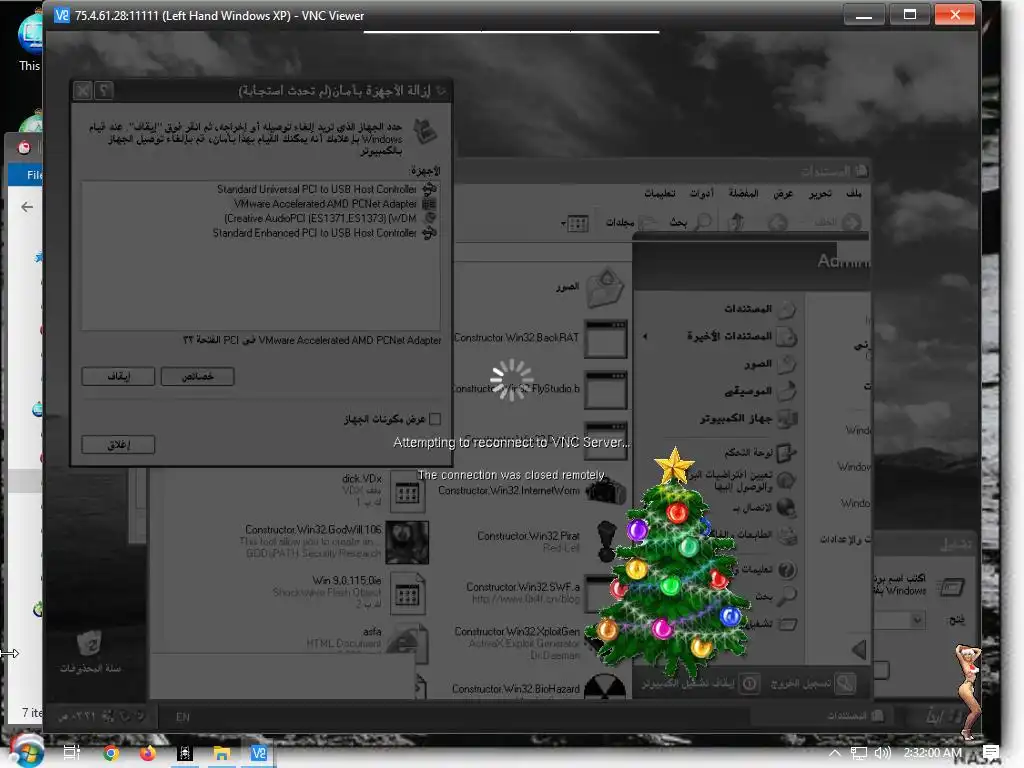Image resolution: width=1024 pixels, height=768 pixels.
Task: Click the بحث (Search) magnifier in Explorer toolbar
Action: [x=703, y=223]
